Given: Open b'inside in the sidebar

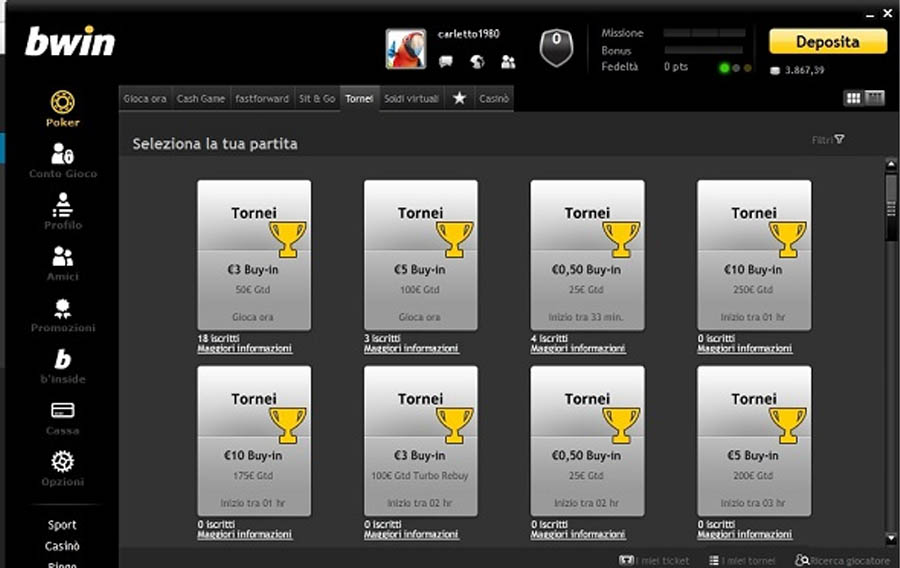Looking at the screenshot, I should (63, 366).
